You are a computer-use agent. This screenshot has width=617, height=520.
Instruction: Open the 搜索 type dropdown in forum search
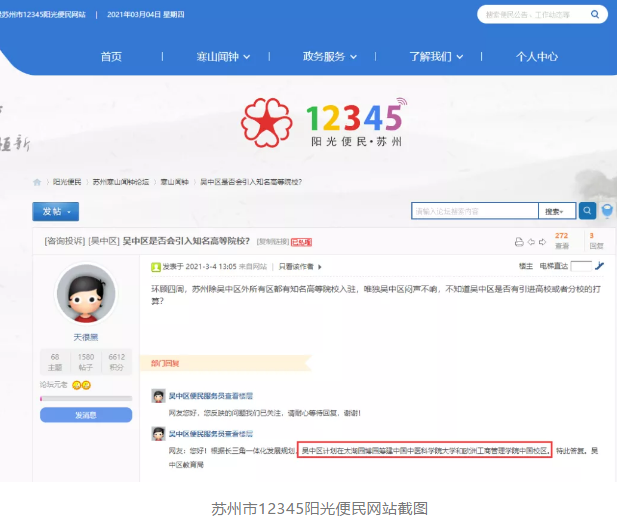556,211
